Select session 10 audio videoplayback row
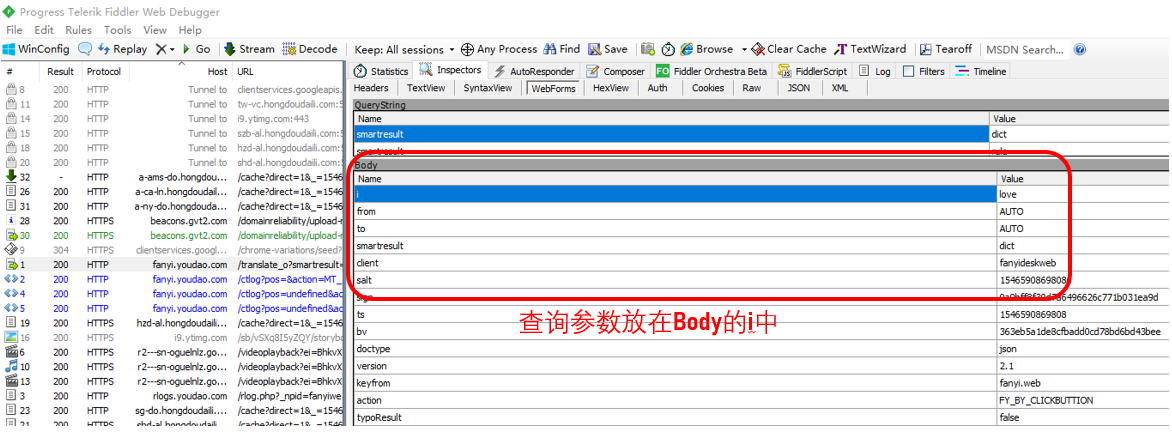This screenshot has width=1172, height=432. 172,366
